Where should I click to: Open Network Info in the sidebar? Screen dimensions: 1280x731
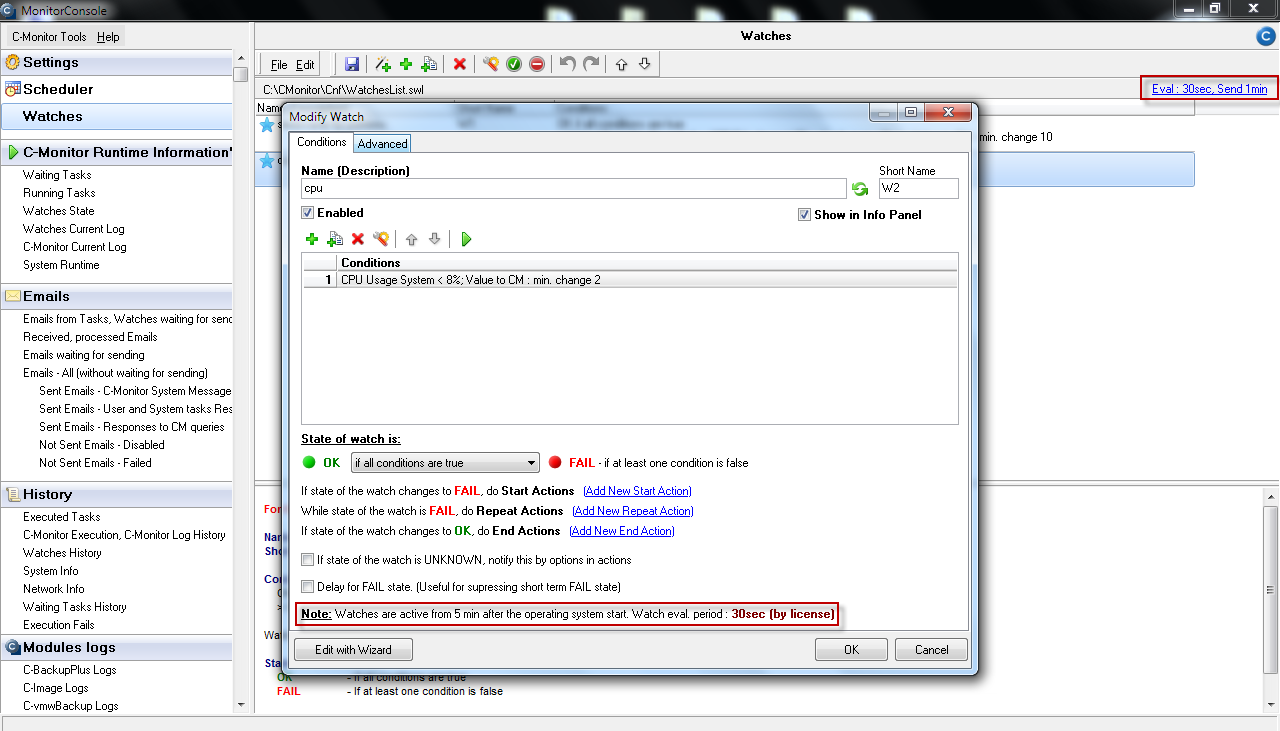pyautogui.click(x=53, y=589)
